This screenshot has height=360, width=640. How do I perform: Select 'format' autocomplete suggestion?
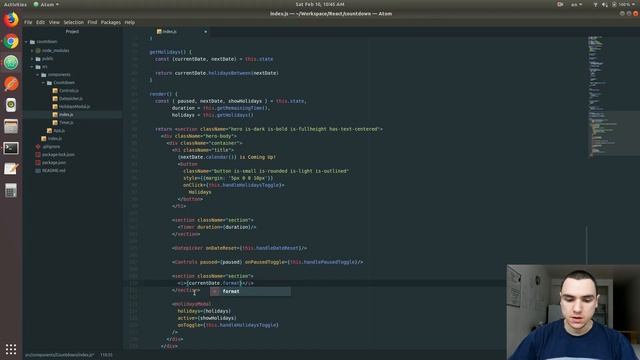pyautogui.click(x=250, y=291)
